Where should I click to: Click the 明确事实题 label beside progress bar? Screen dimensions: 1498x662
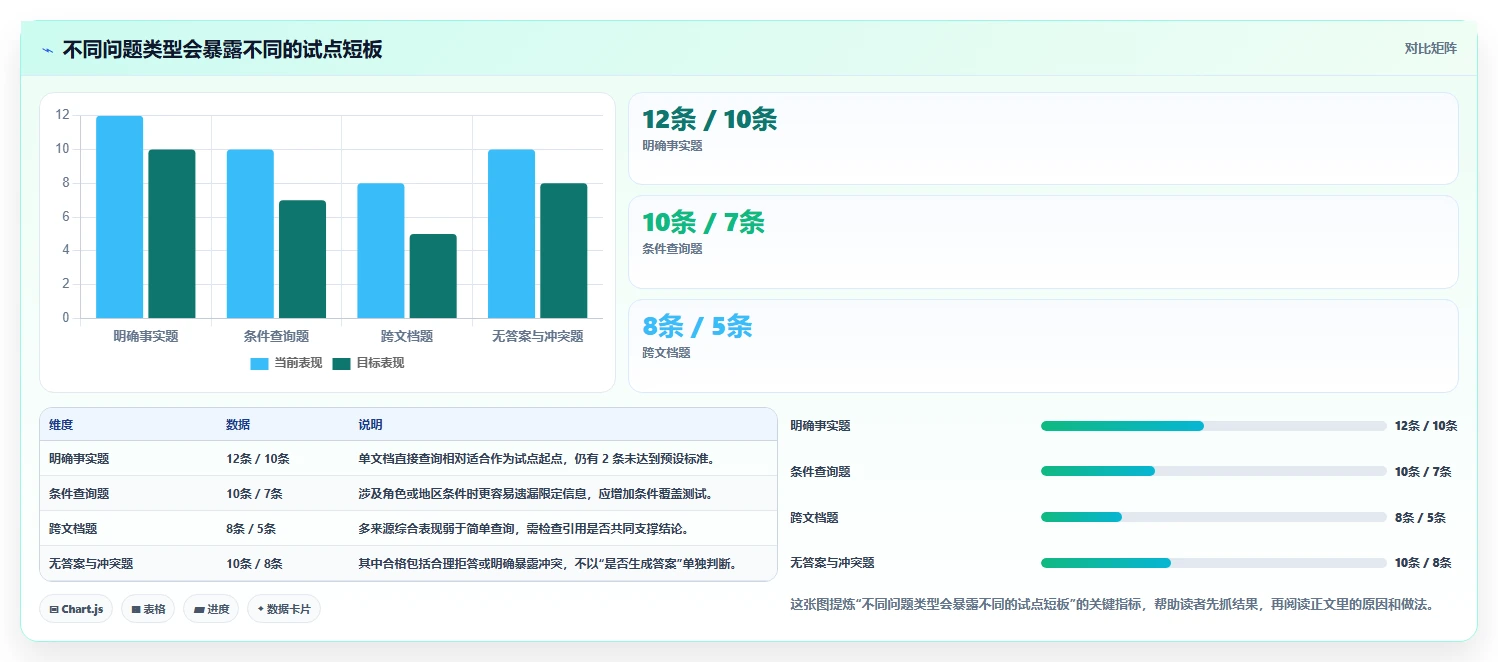click(820, 426)
